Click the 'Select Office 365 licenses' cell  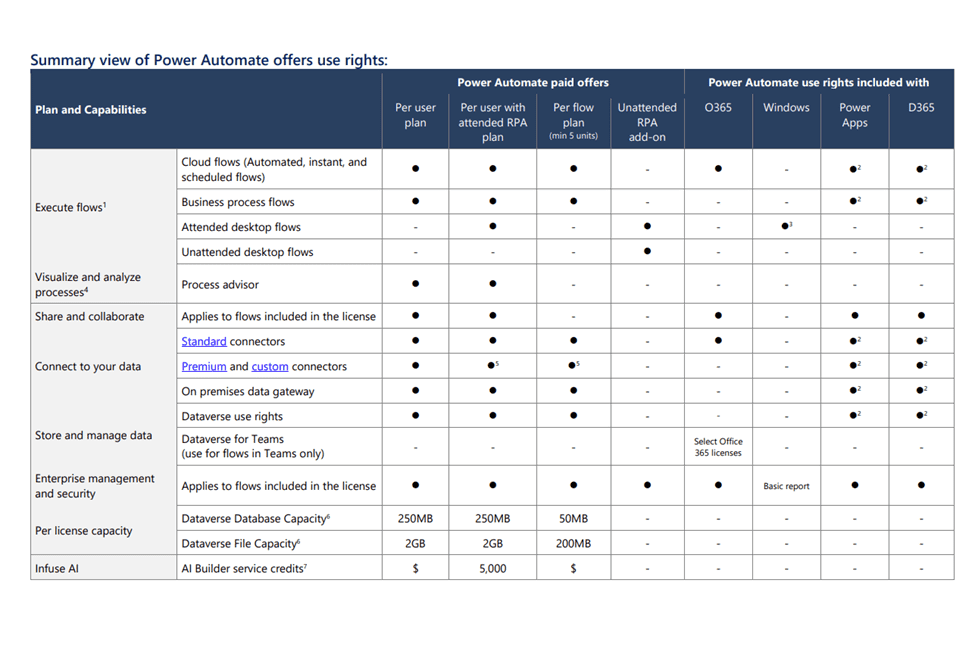[718, 447]
